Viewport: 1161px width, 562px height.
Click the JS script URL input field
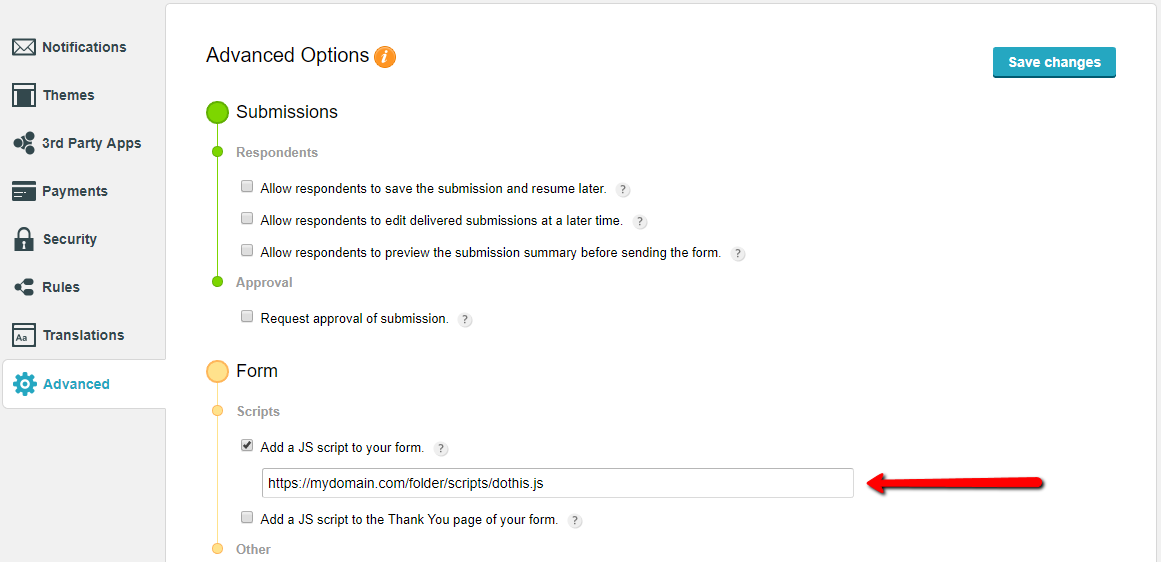click(557, 483)
